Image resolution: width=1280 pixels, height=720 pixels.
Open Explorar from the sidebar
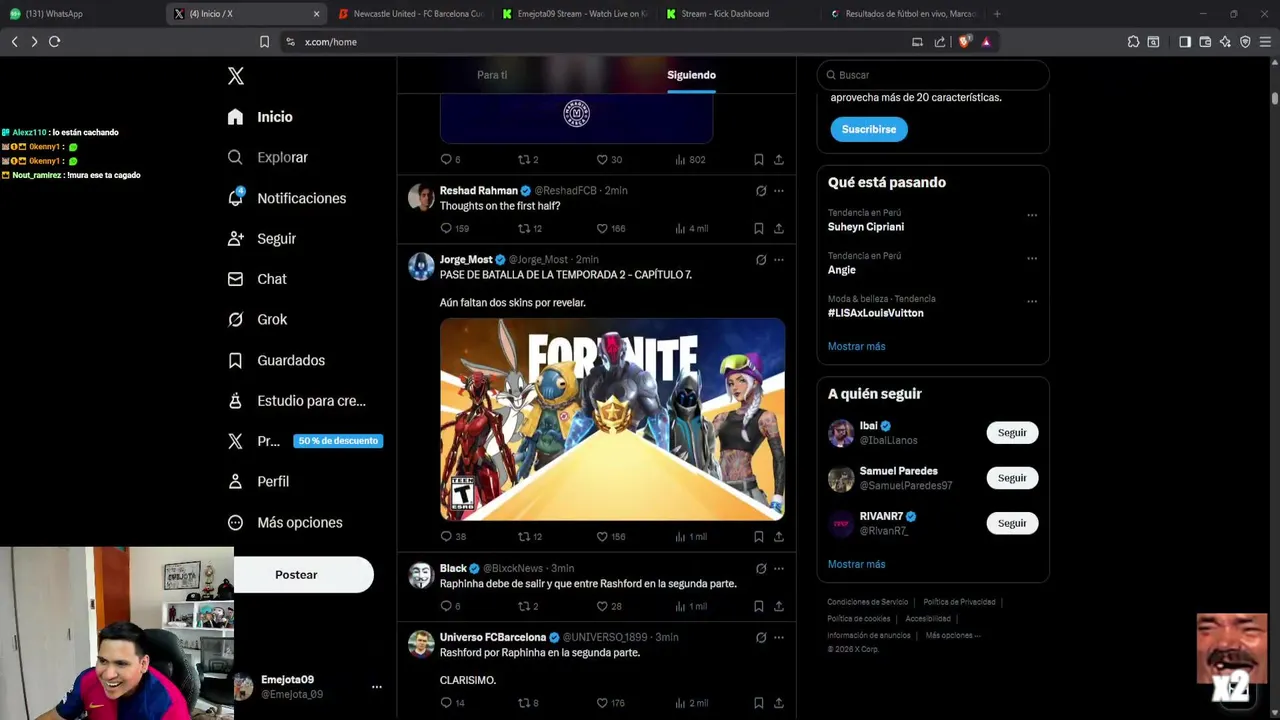click(x=267, y=157)
